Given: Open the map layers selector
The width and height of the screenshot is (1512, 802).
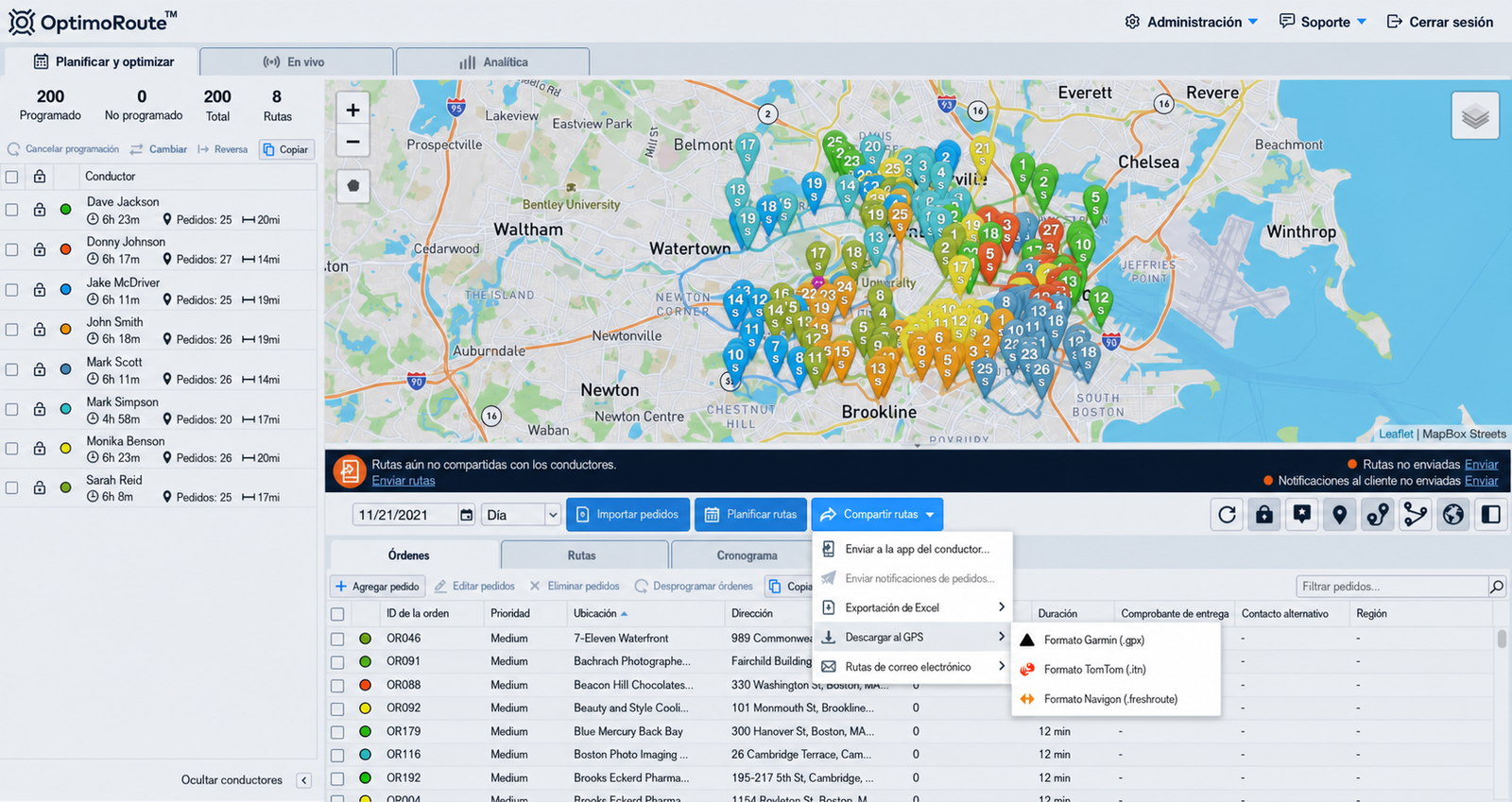Looking at the screenshot, I should click(1475, 116).
